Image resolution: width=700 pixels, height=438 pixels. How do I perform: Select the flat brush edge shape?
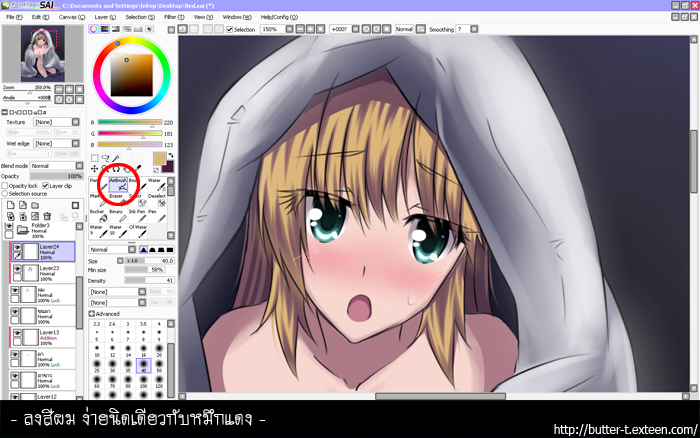click(x=170, y=250)
